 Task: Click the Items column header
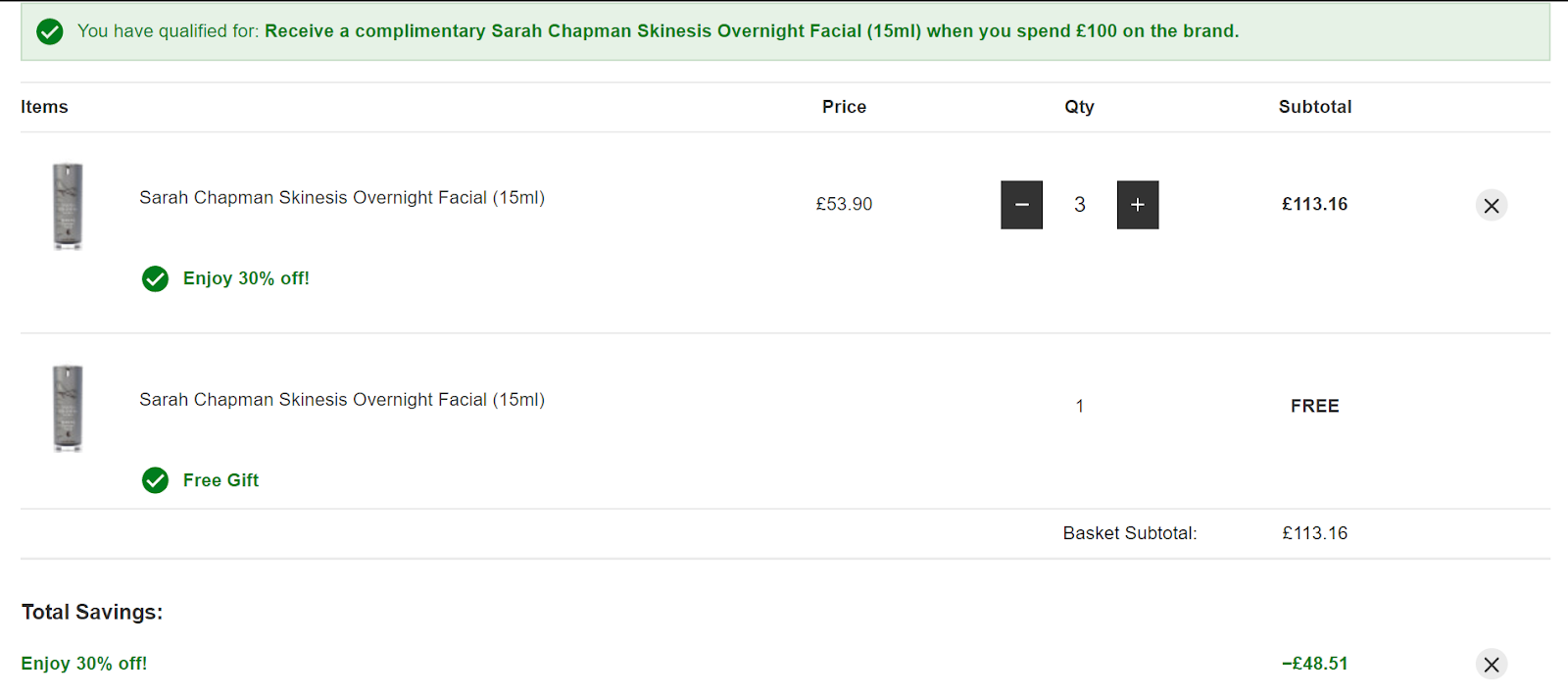coord(44,107)
